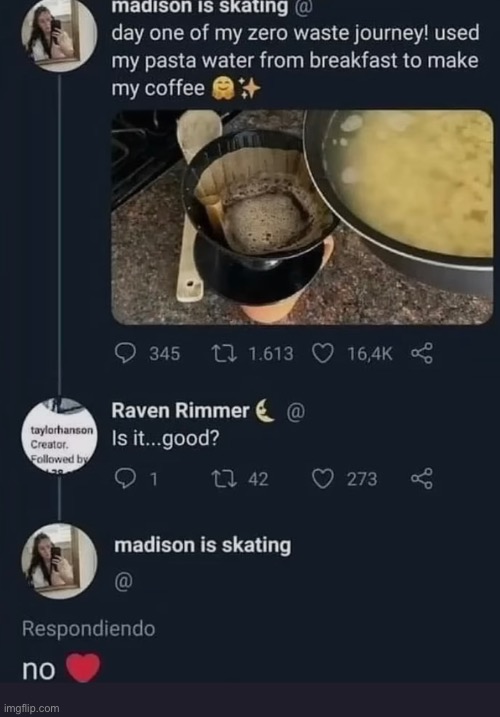500x717 pixels.
Task: Click the madison is skating name on the bottom reply
Action: pos(203,546)
